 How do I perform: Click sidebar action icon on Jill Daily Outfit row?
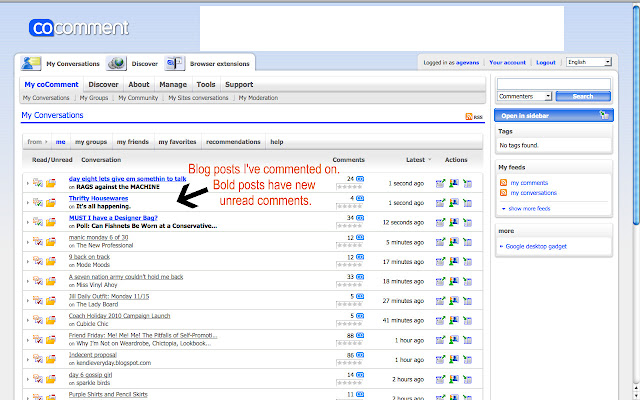coord(468,301)
